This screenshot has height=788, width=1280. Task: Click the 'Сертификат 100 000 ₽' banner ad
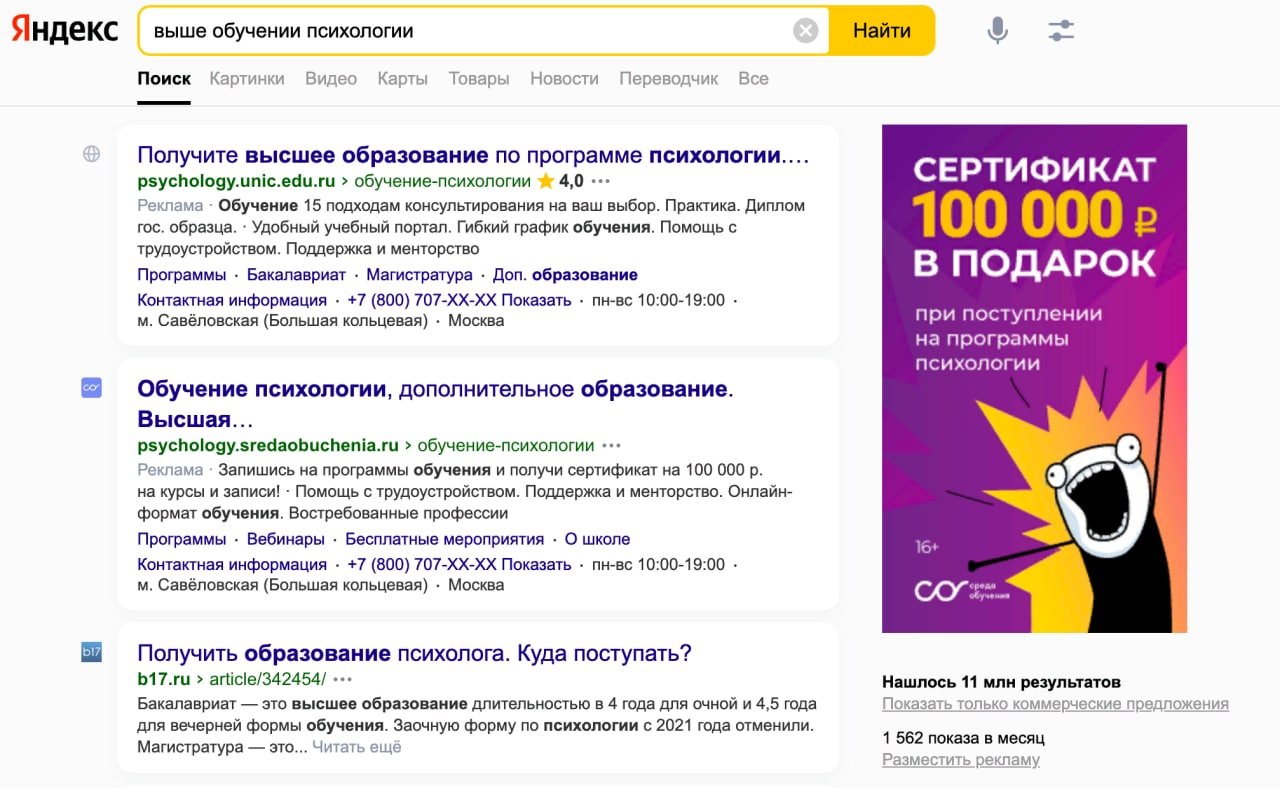coord(1034,378)
